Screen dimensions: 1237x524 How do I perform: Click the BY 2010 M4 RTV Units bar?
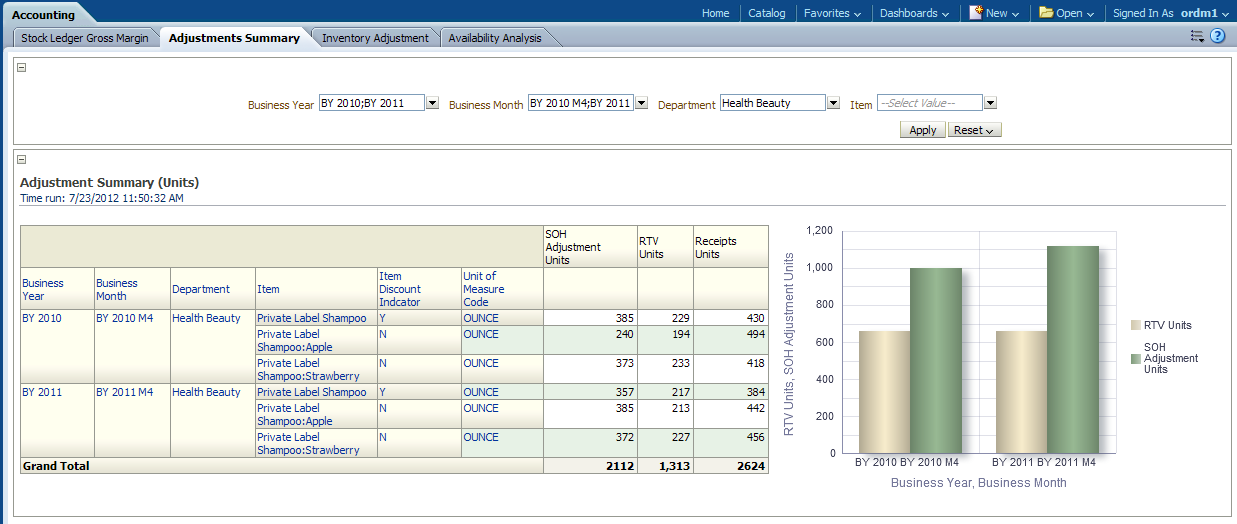click(x=884, y=392)
